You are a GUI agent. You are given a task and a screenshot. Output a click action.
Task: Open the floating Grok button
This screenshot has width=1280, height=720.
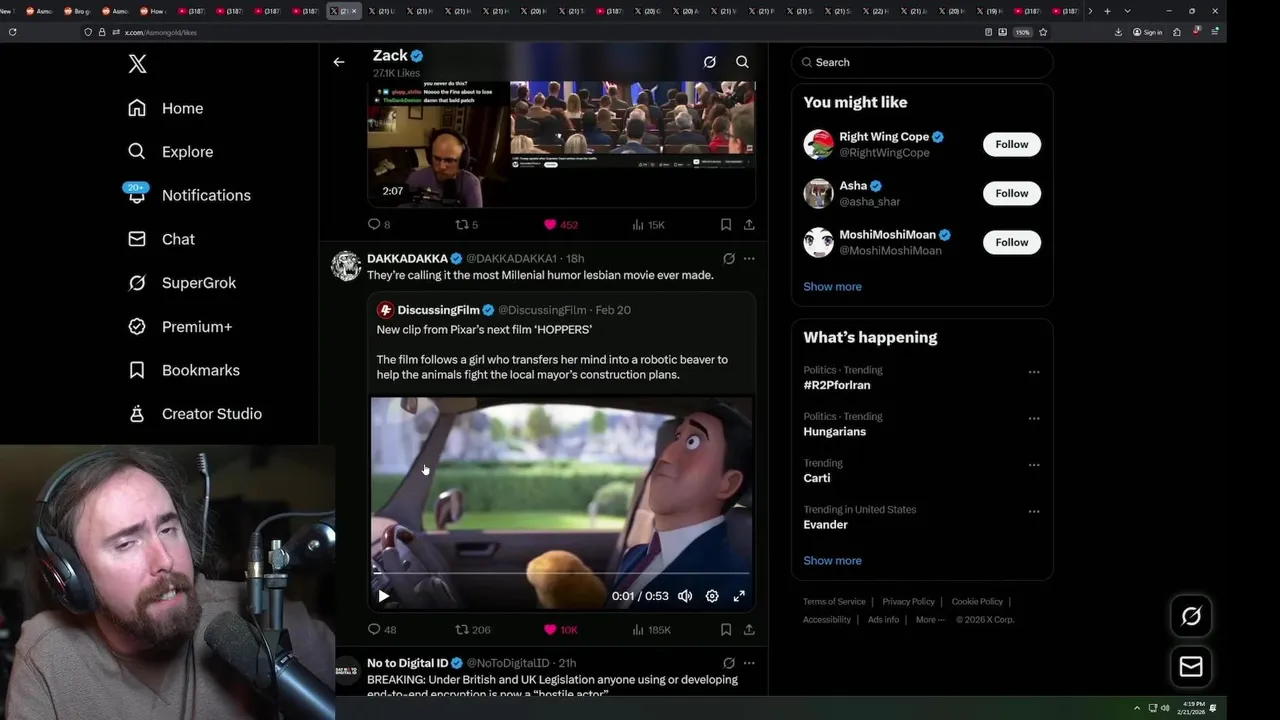coord(1191,617)
